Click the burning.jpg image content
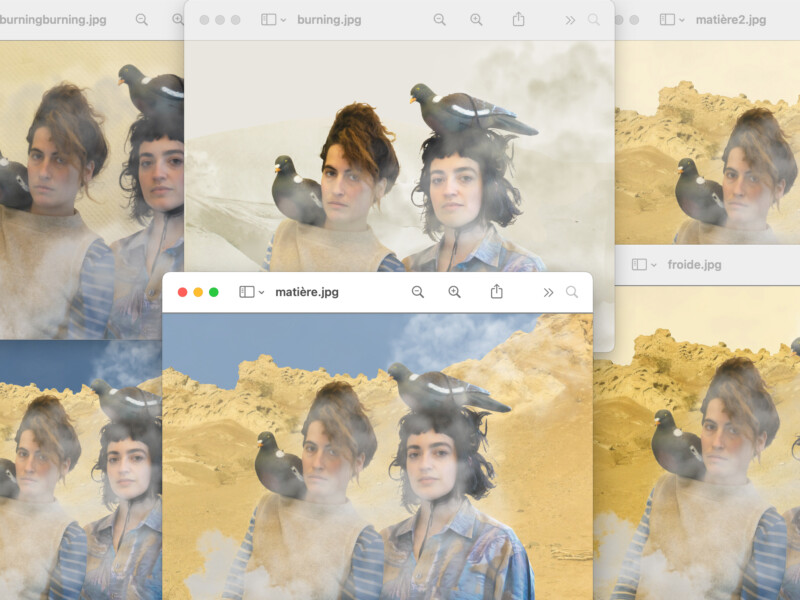 399,156
